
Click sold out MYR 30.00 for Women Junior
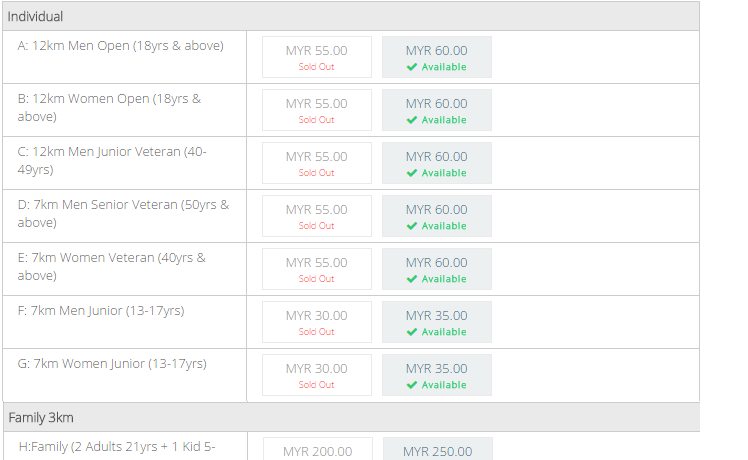coord(317,375)
